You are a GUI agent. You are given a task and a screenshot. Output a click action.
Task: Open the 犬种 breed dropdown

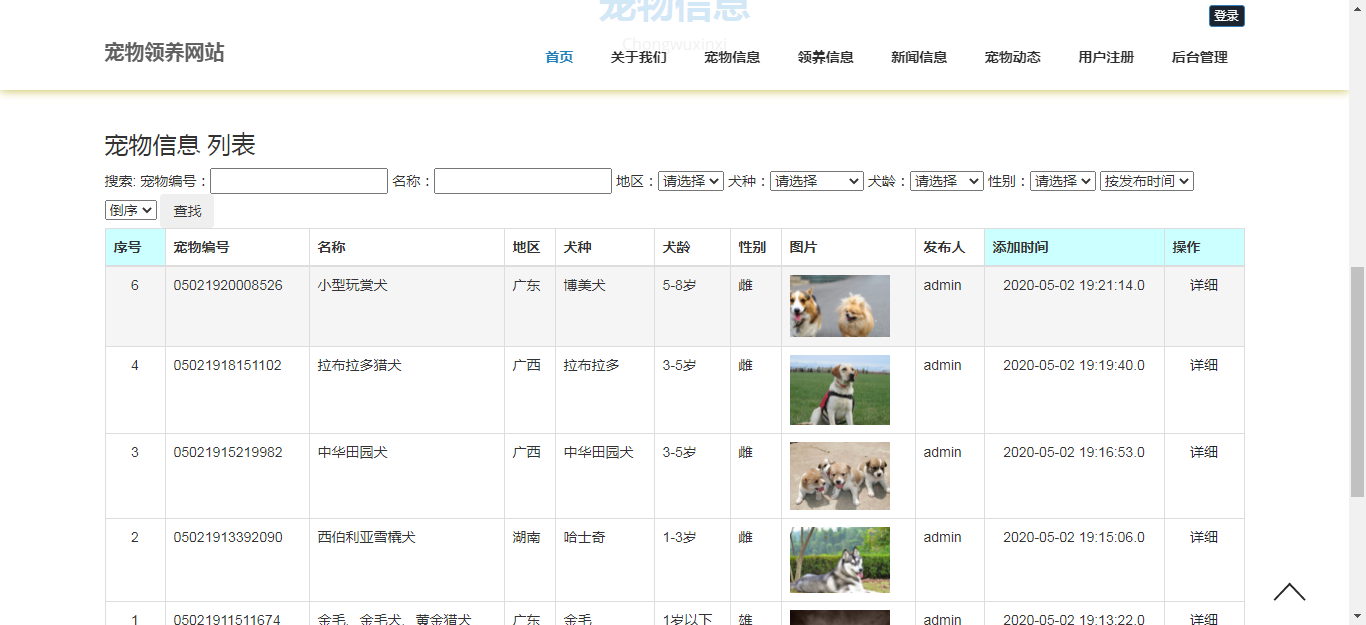pos(816,181)
